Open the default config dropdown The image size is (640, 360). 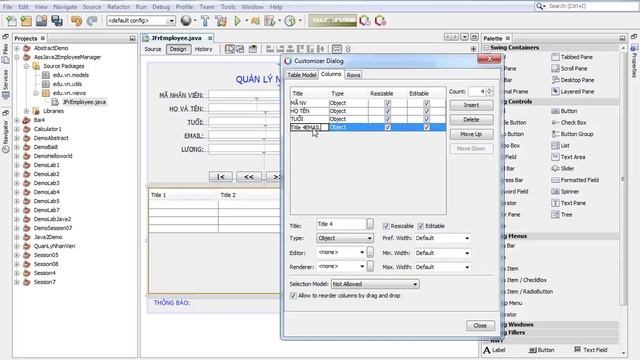pos(141,21)
